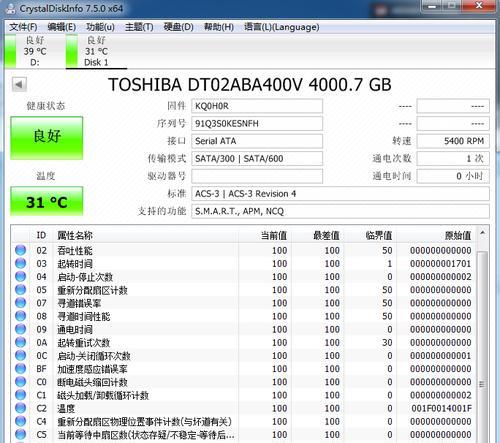The width and height of the screenshot is (500, 443).
Task: Click the features field S.M.A.R.T., APM, NCQ
Action: (x=340, y=211)
